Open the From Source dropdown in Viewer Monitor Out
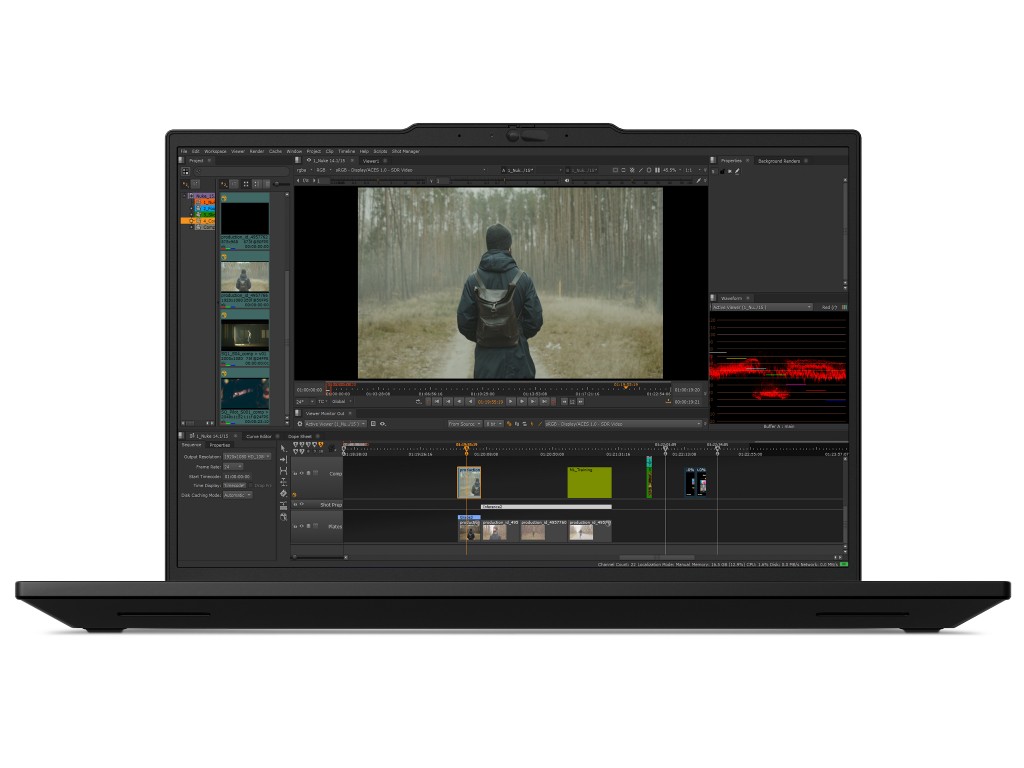 click(x=464, y=424)
